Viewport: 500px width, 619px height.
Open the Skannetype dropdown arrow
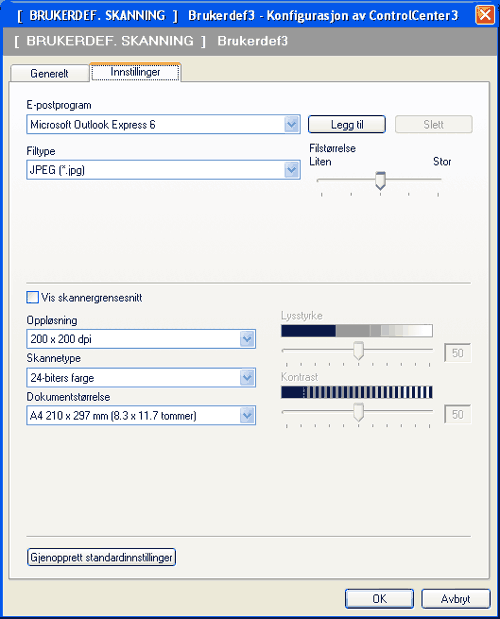point(247,378)
